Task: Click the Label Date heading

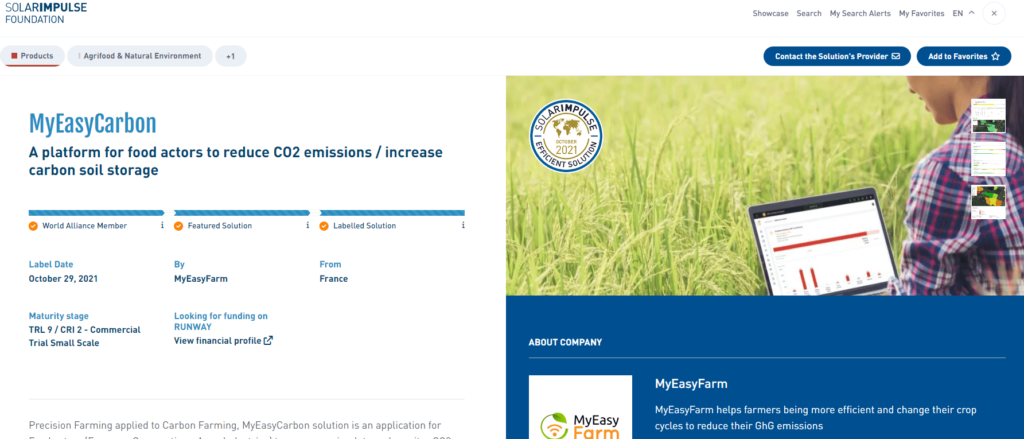Action: click(51, 264)
